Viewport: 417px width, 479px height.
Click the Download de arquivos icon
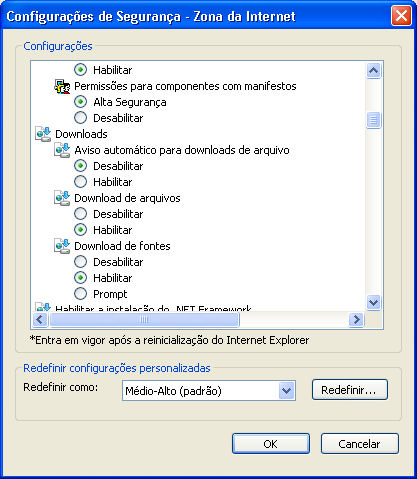pyautogui.click(x=62, y=198)
